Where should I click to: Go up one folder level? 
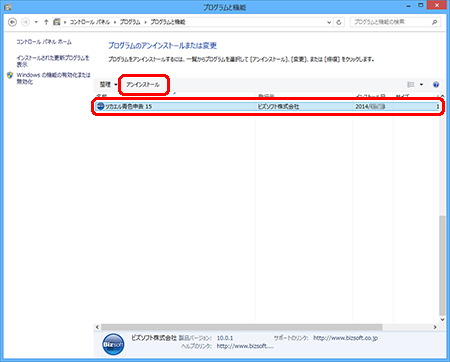click(x=46, y=22)
